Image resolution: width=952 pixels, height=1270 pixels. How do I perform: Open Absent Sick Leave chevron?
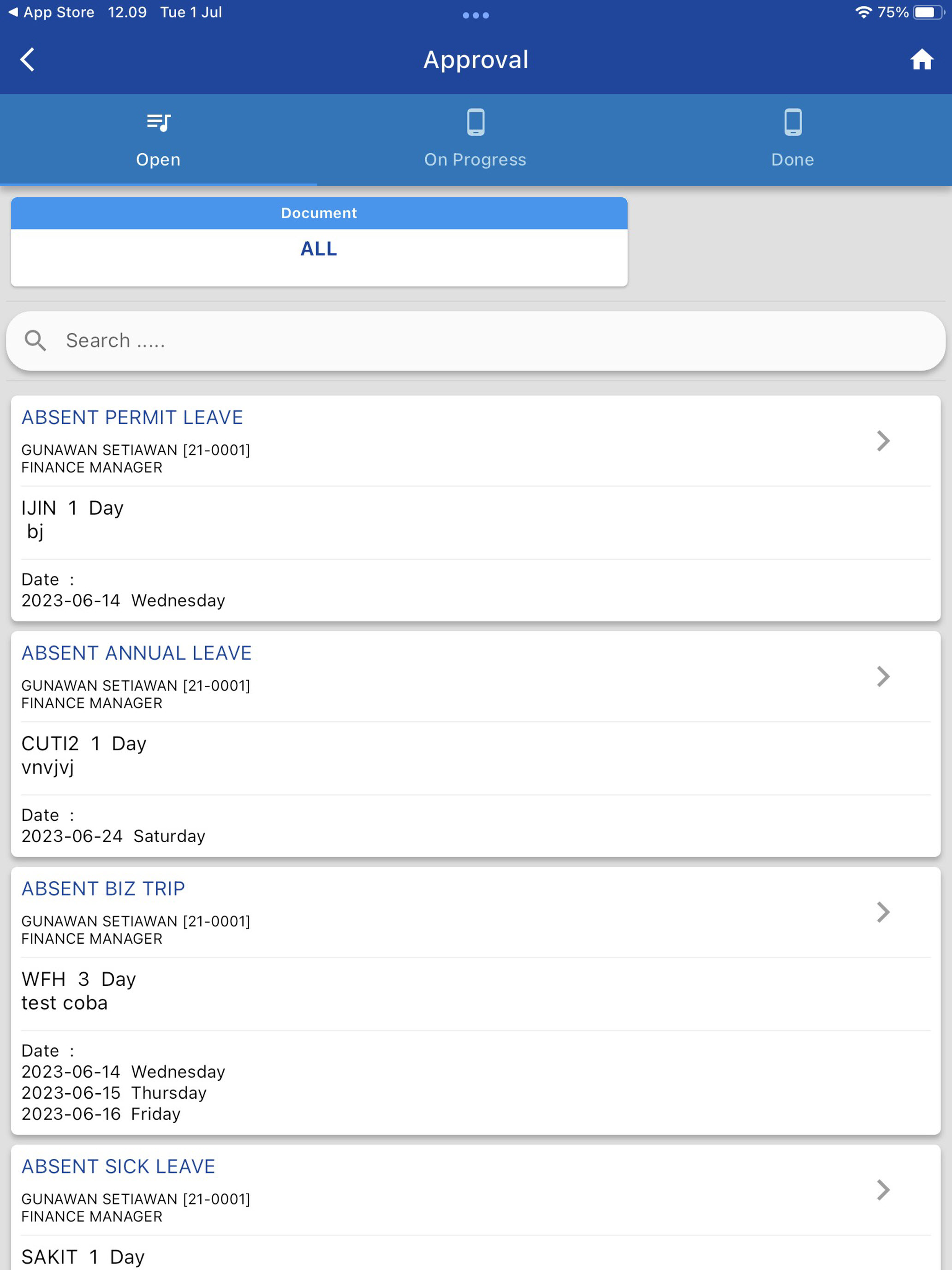[884, 1190]
